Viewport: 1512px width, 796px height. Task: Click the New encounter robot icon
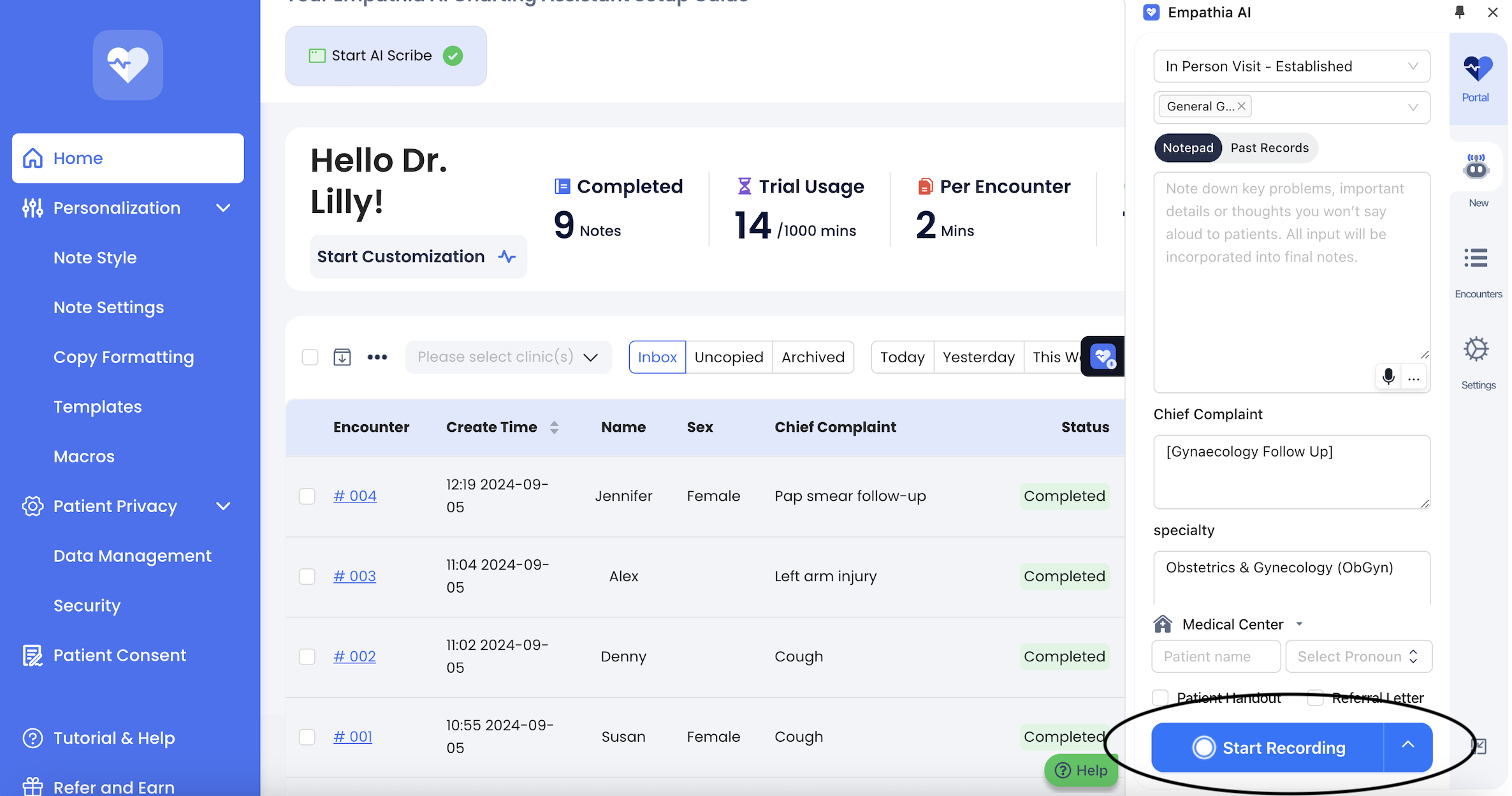[x=1476, y=168]
